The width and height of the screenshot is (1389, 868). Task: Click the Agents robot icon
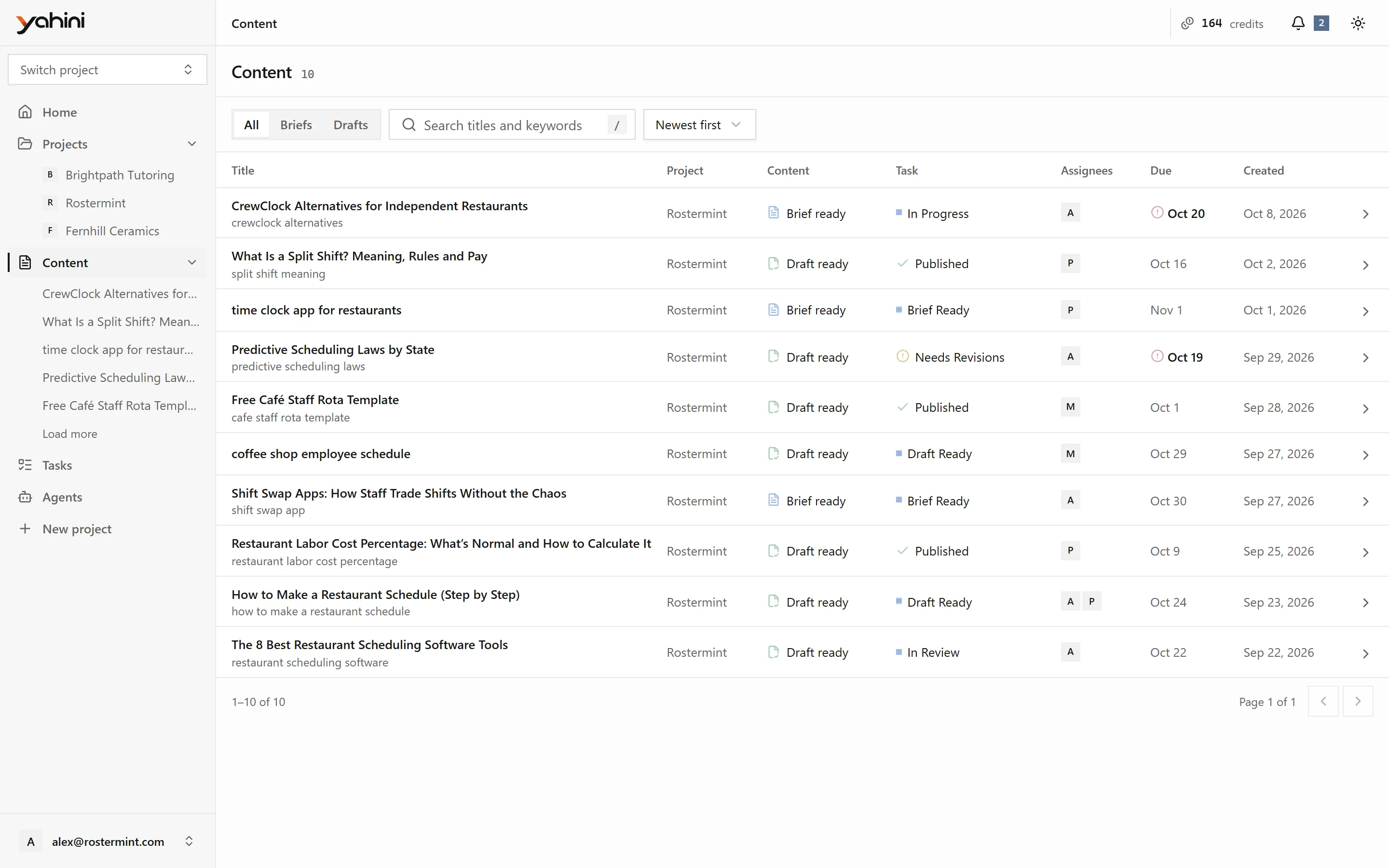click(x=25, y=497)
